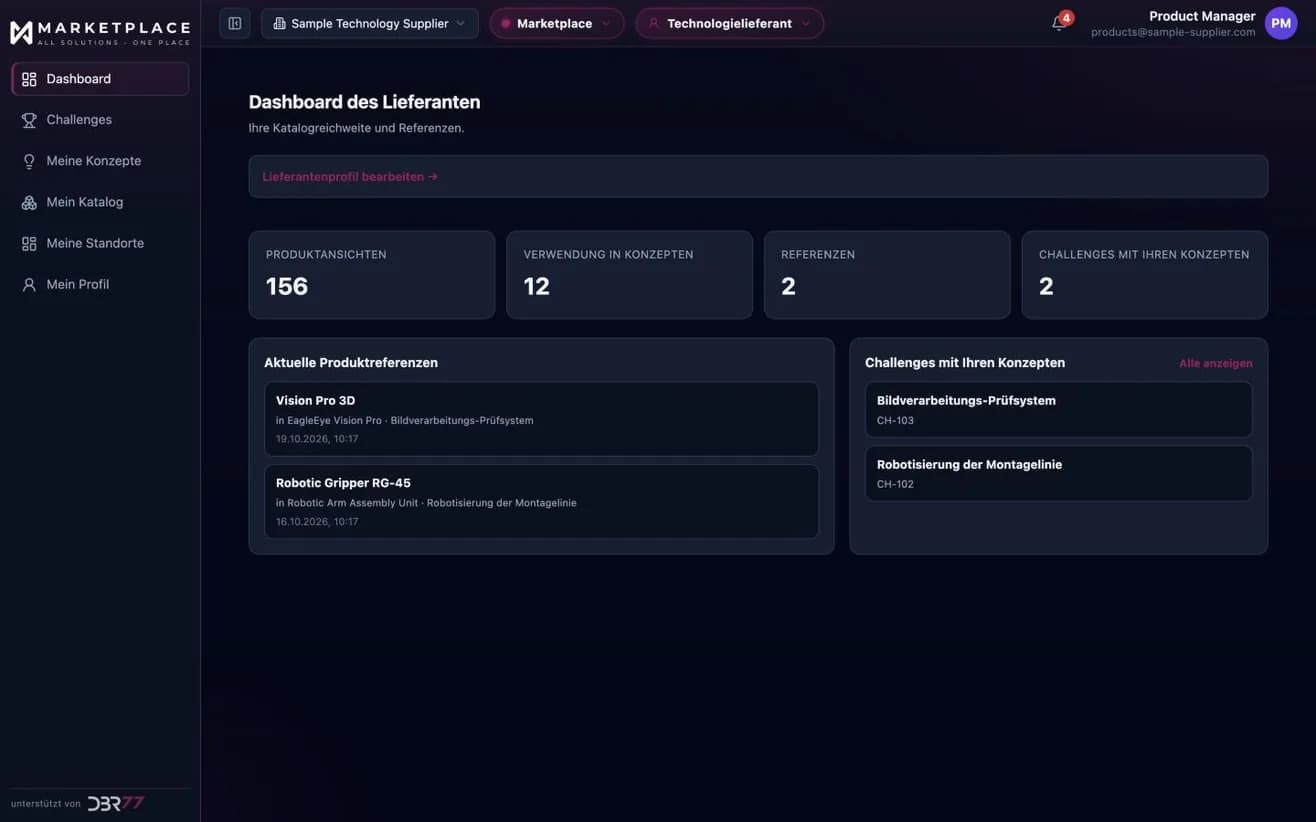The image size is (1316, 822).
Task: Open Challenges in the sidebar
Action: [x=100, y=120]
